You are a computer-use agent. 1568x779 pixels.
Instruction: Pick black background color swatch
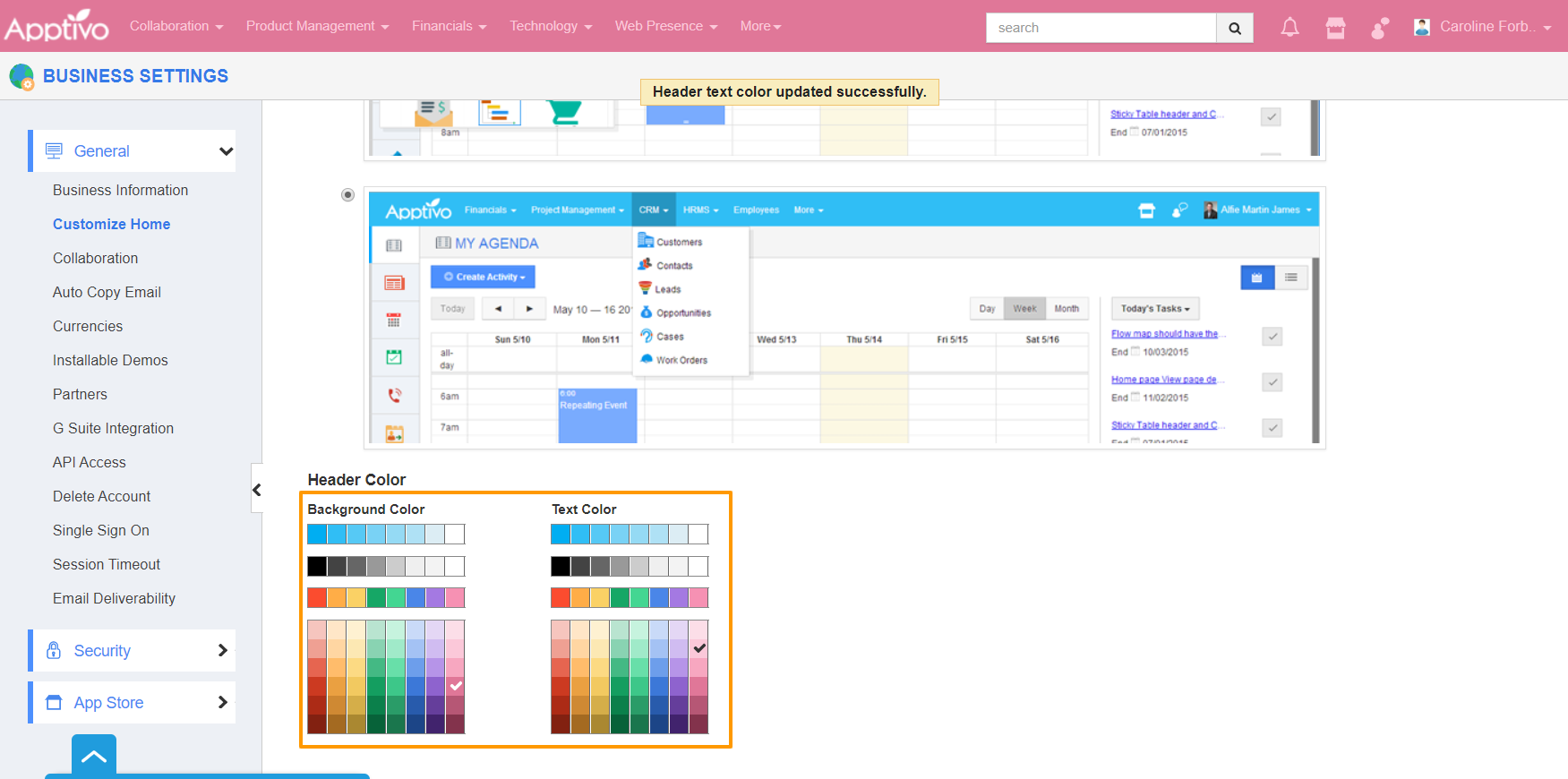click(x=317, y=566)
